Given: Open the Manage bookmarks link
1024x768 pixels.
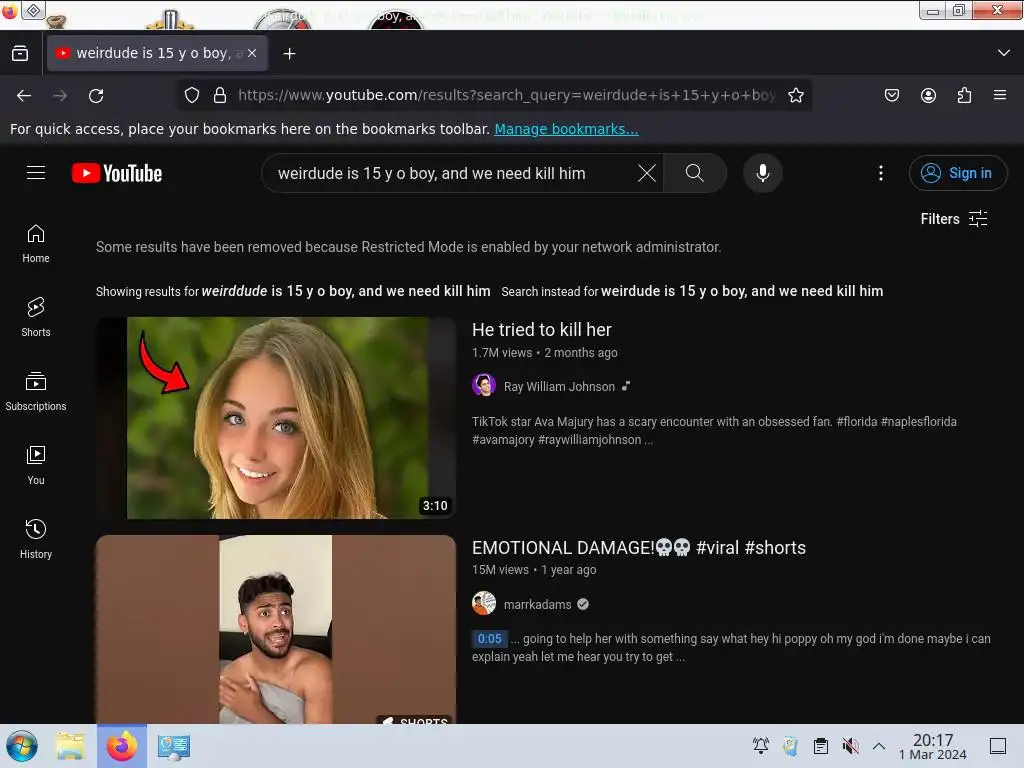Looking at the screenshot, I should 566,129.
